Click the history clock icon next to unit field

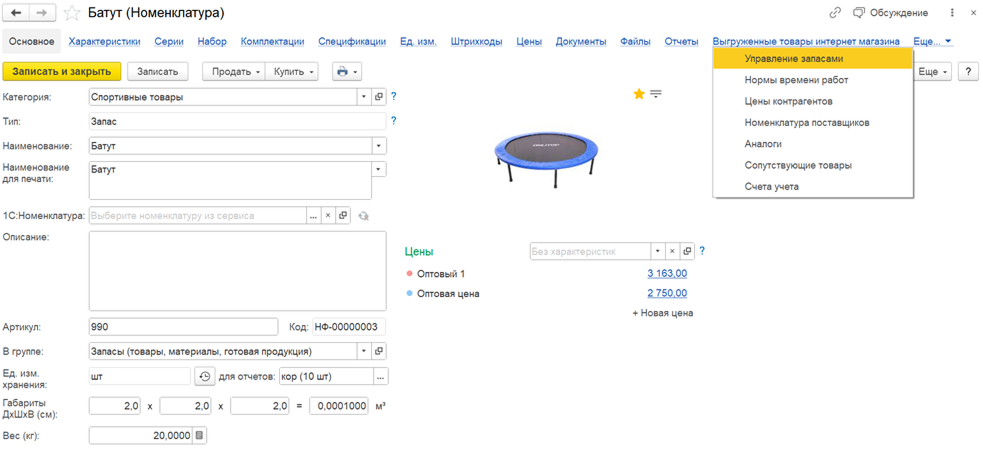point(204,376)
